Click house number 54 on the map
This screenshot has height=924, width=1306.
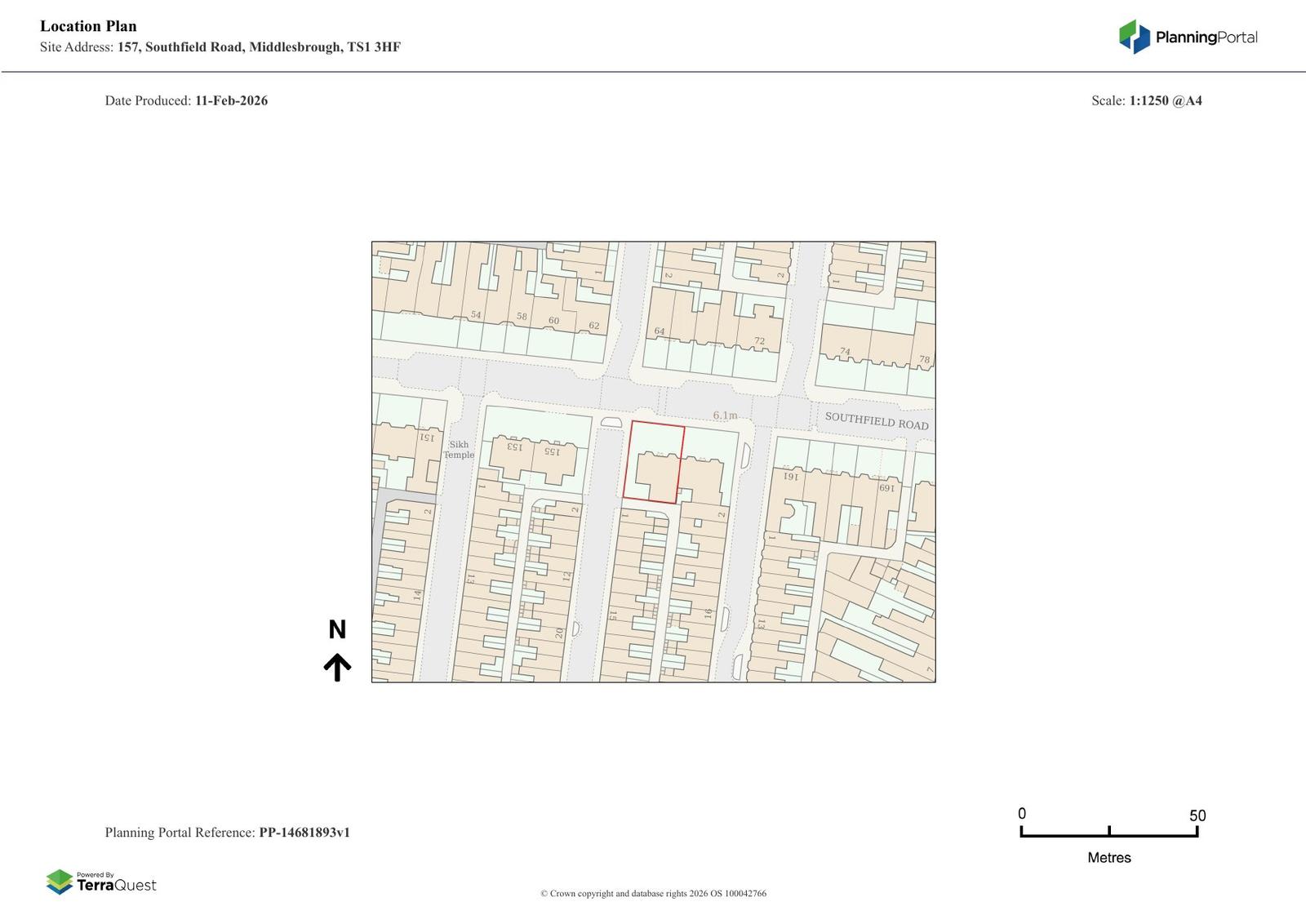(x=476, y=315)
